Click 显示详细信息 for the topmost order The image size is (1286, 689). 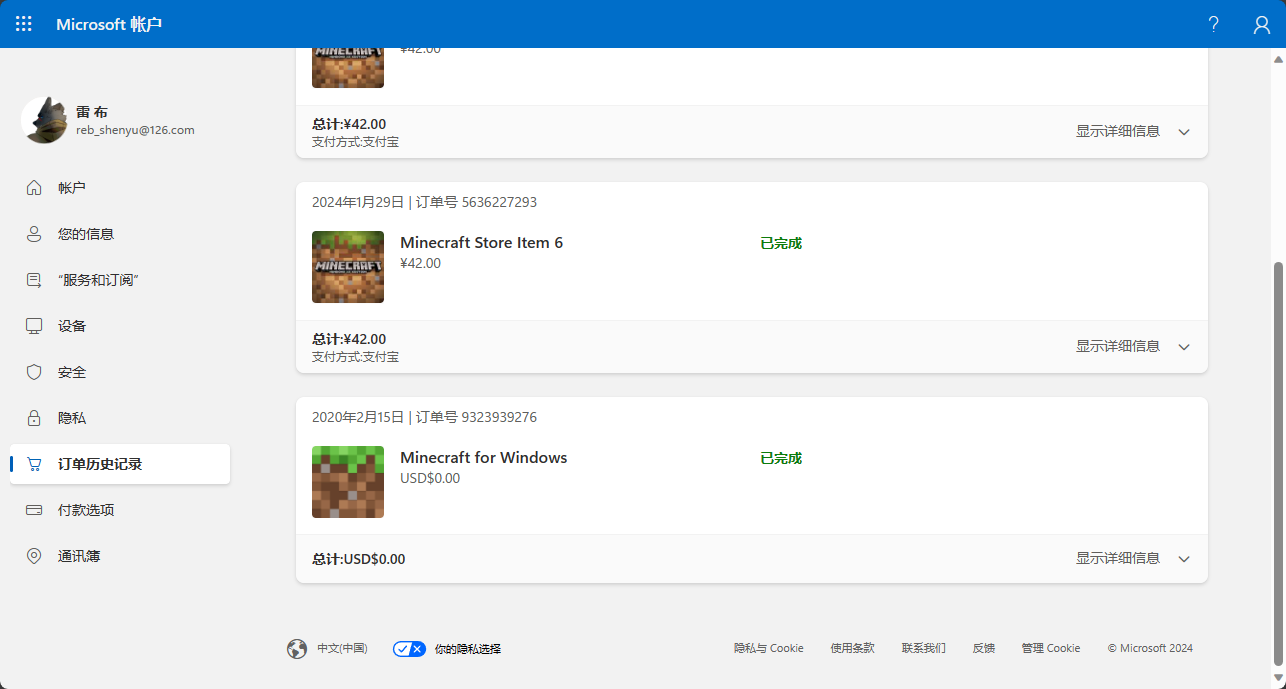pyautogui.click(x=1118, y=131)
